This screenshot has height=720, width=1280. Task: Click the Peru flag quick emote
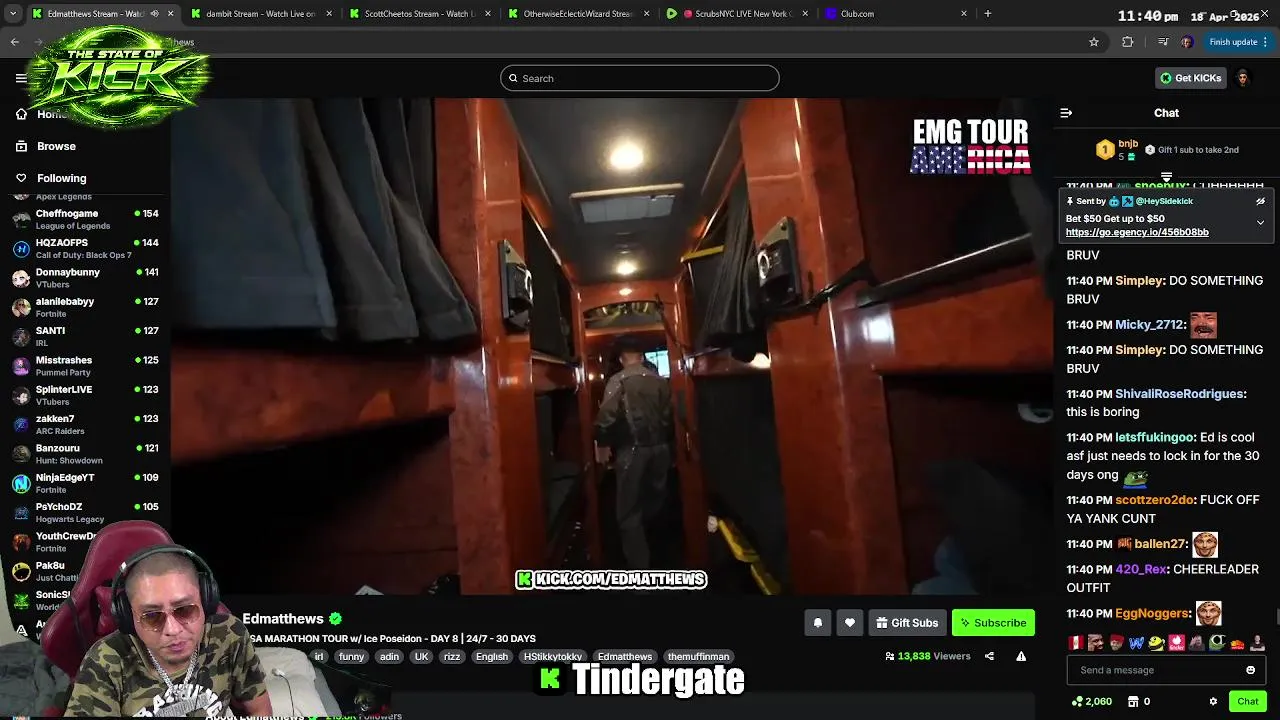click(1076, 642)
